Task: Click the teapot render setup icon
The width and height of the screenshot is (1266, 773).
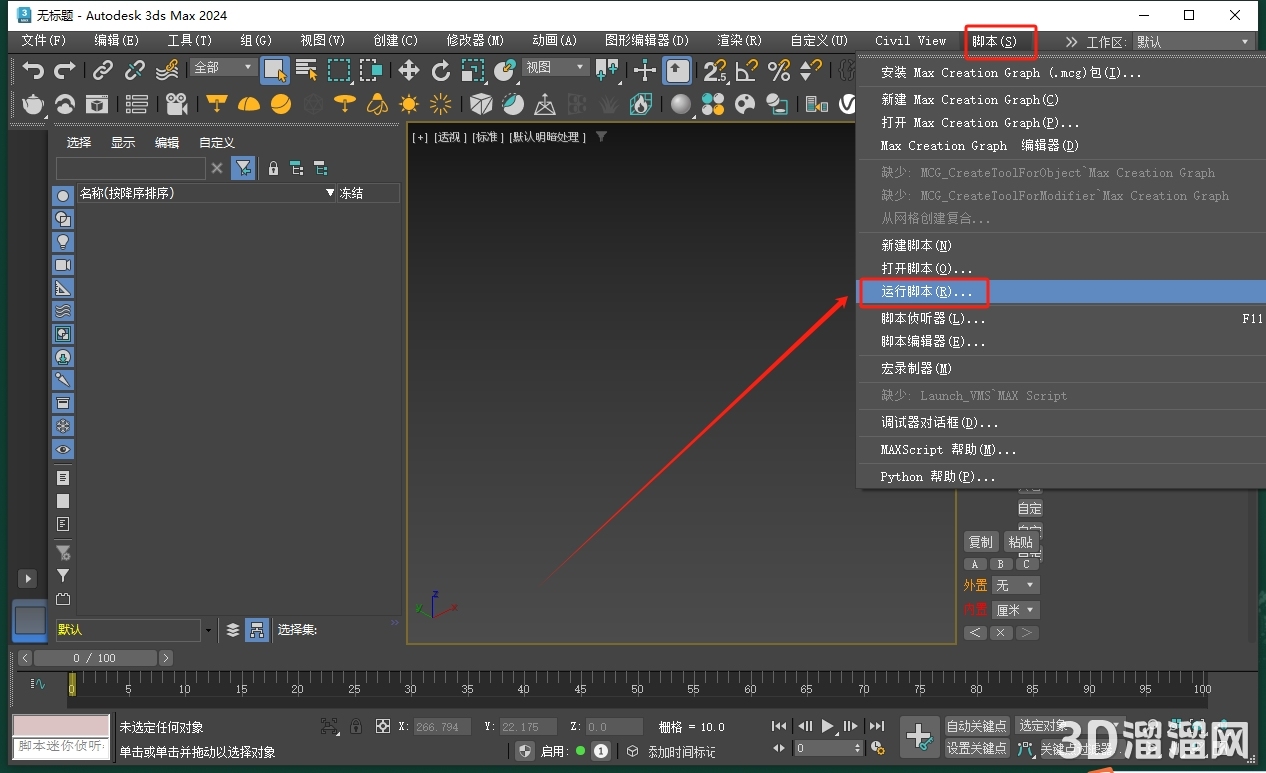Action: [33, 104]
